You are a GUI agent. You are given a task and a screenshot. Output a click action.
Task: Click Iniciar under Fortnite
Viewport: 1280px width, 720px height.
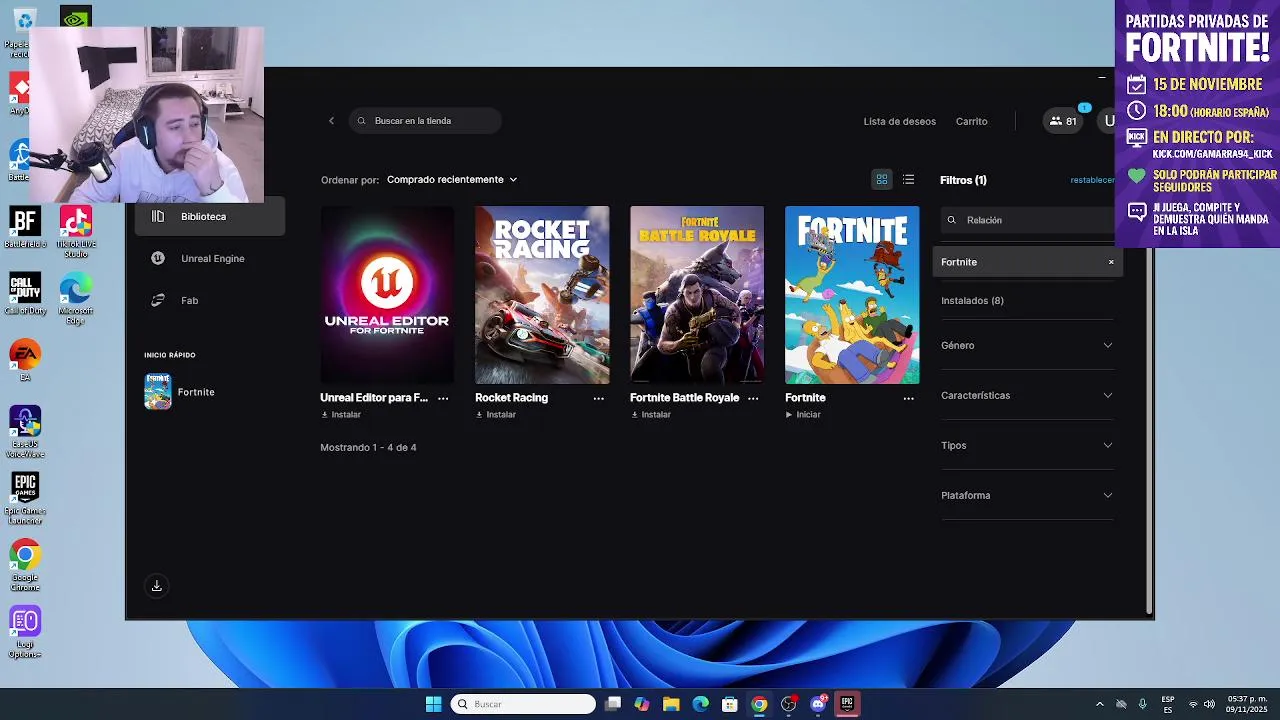pyautogui.click(x=803, y=415)
